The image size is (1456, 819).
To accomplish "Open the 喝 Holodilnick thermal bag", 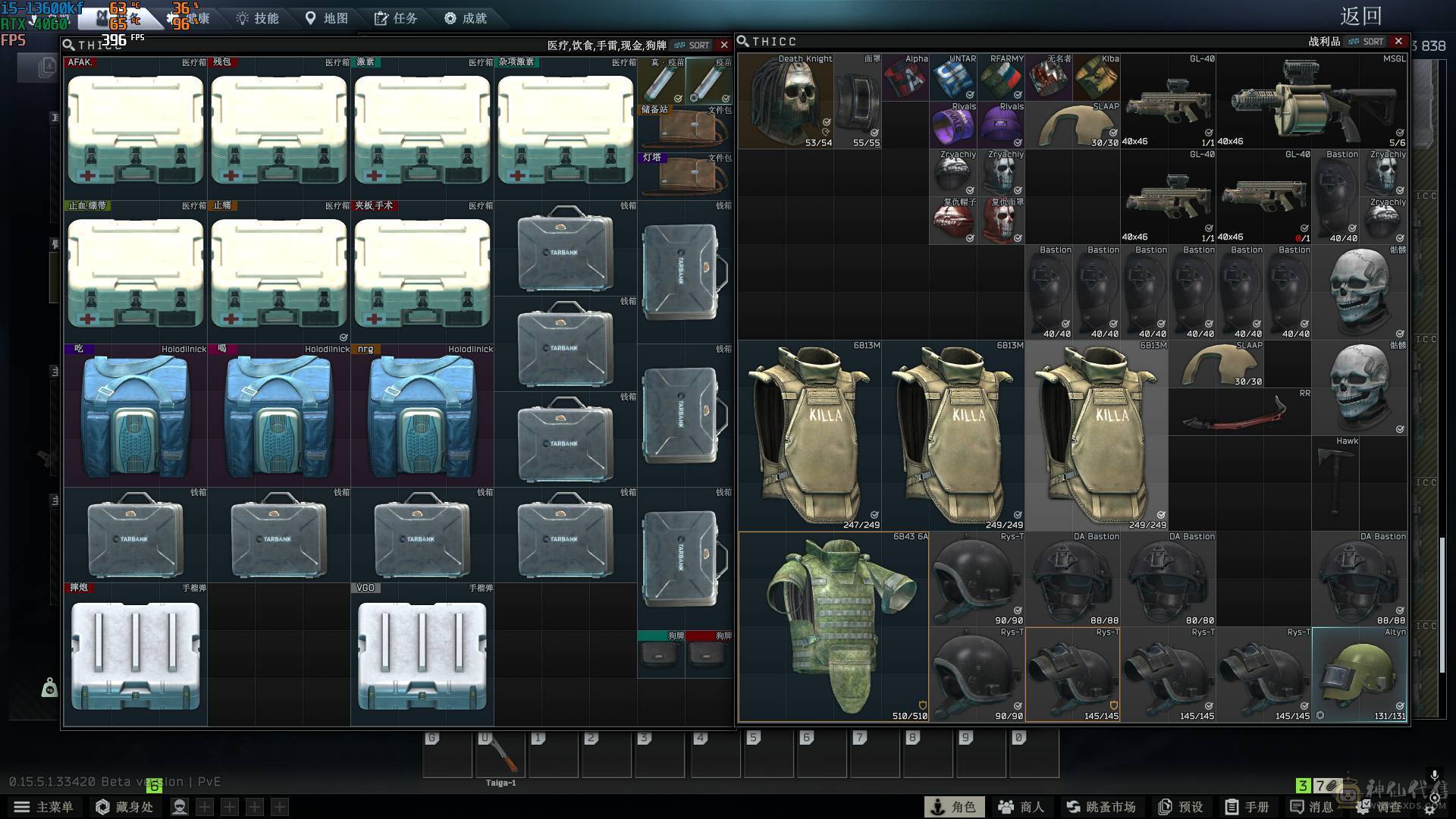I will click(279, 416).
